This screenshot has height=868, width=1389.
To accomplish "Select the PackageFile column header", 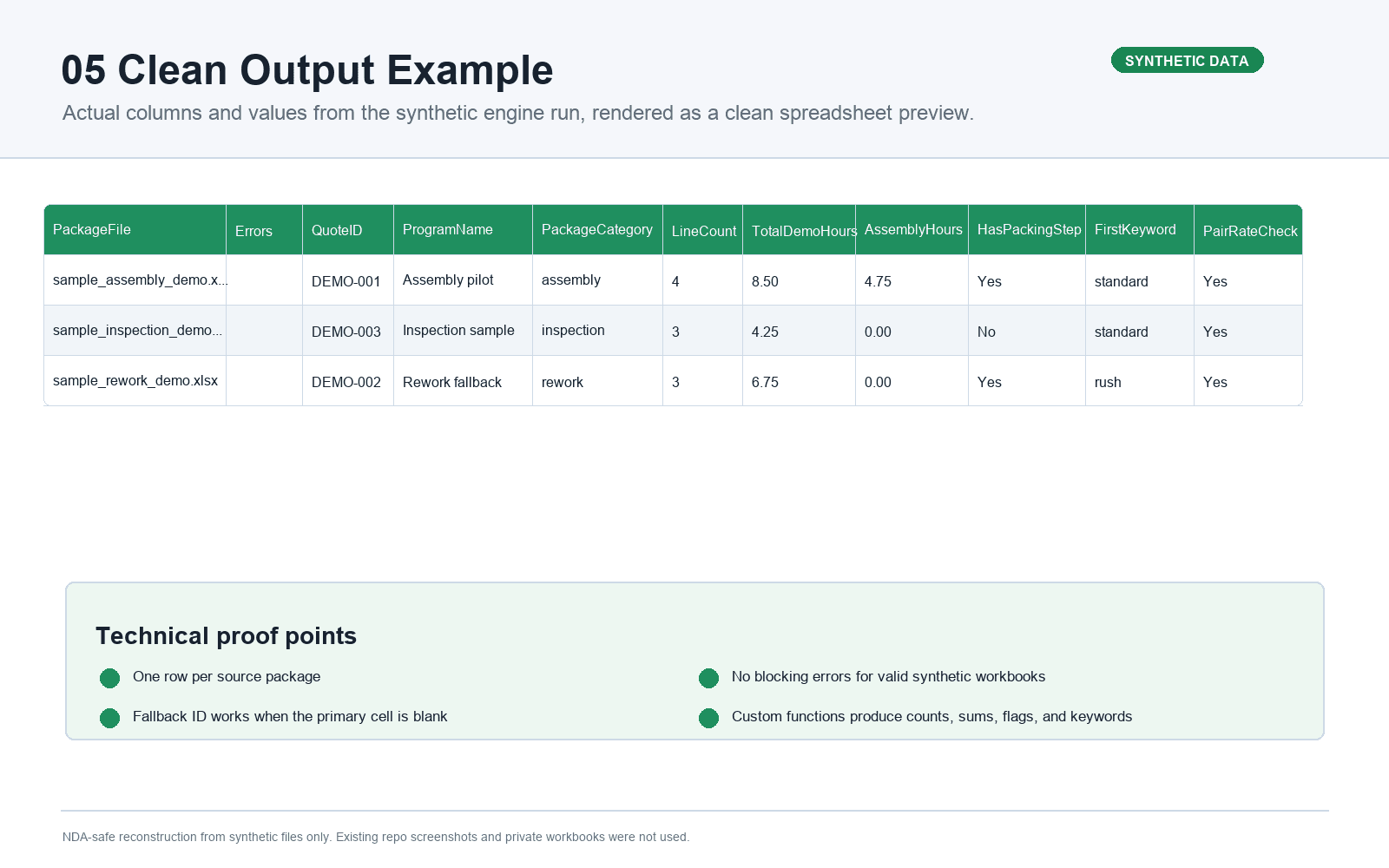I will tap(135, 230).
